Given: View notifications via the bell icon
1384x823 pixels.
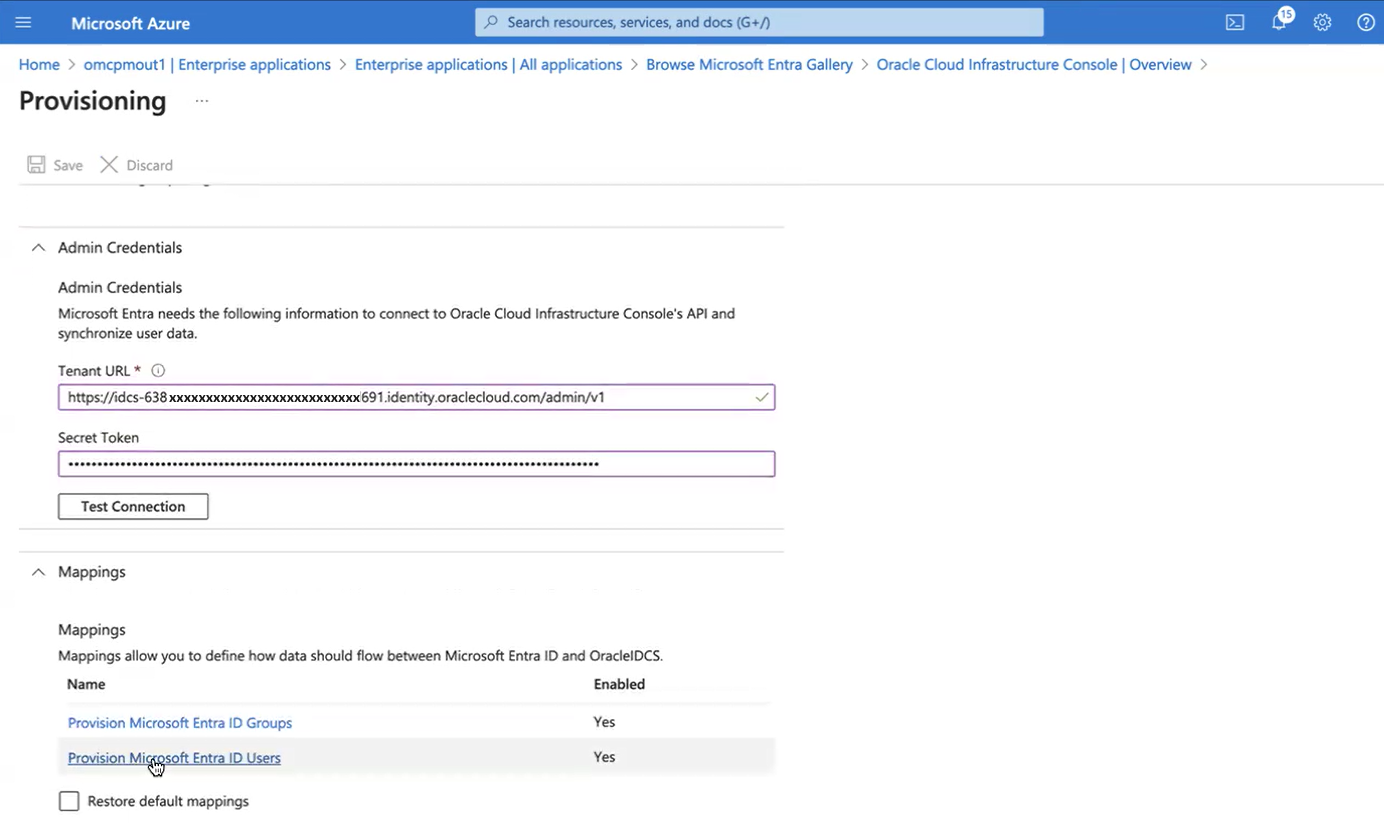Looking at the screenshot, I should [x=1279, y=22].
